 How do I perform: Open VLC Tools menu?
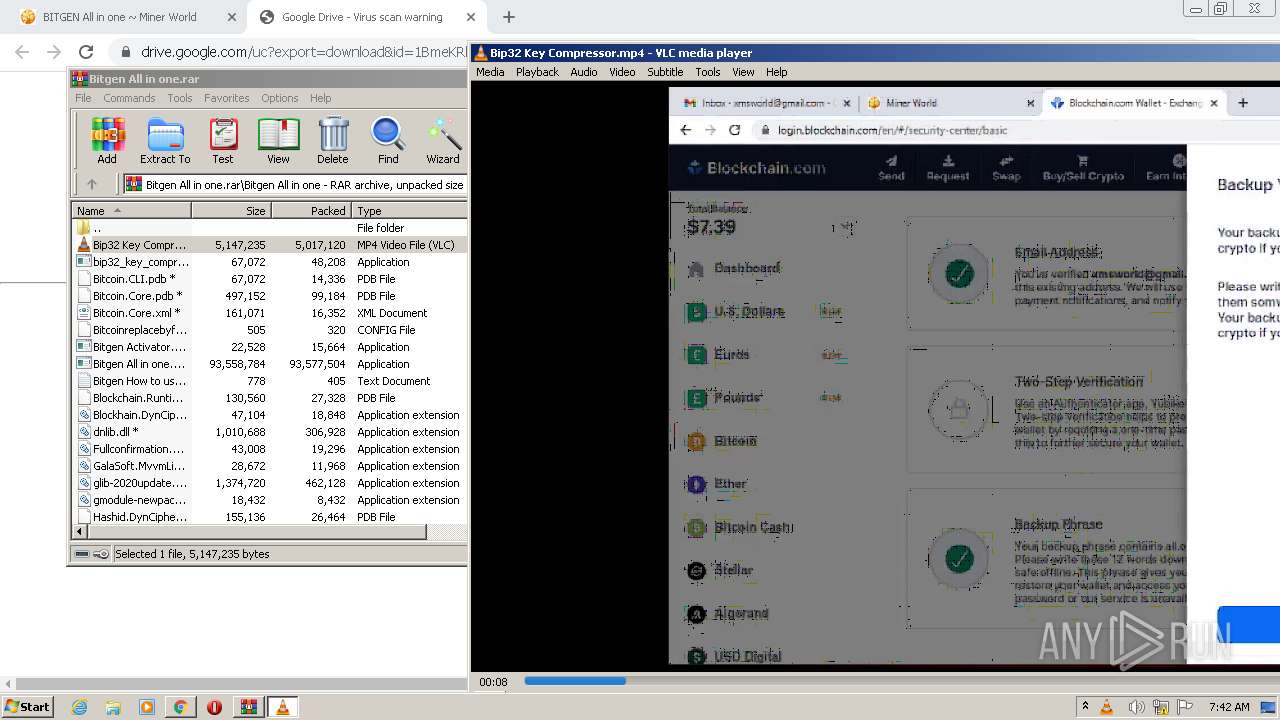click(x=708, y=72)
